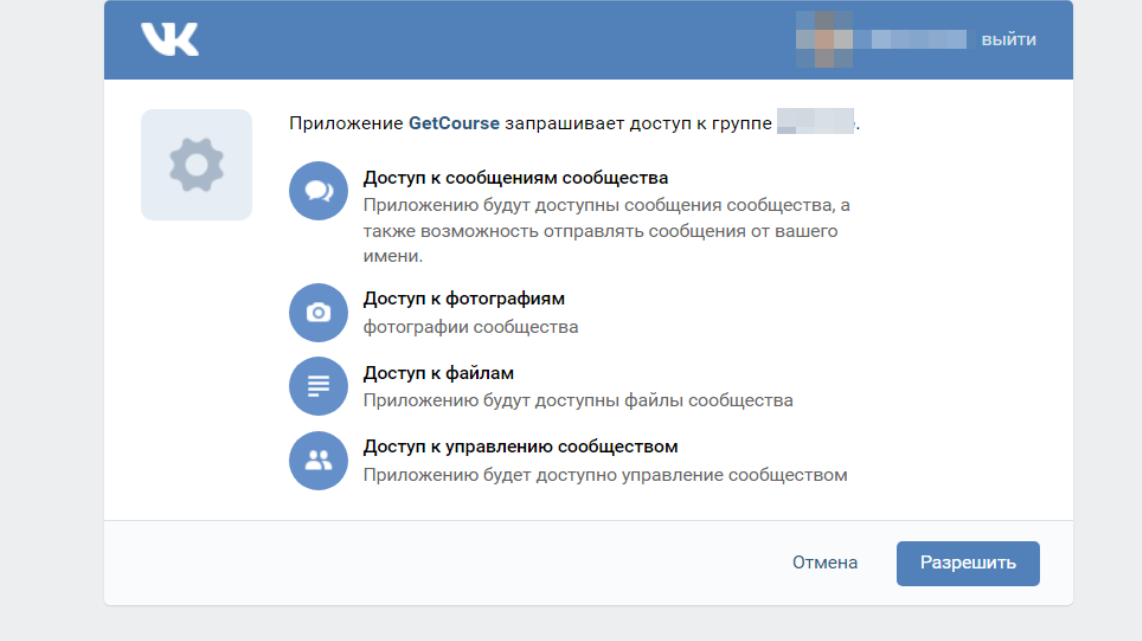Click the description фотографии сообщества
The image size is (1142, 641).
pos(470,327)
